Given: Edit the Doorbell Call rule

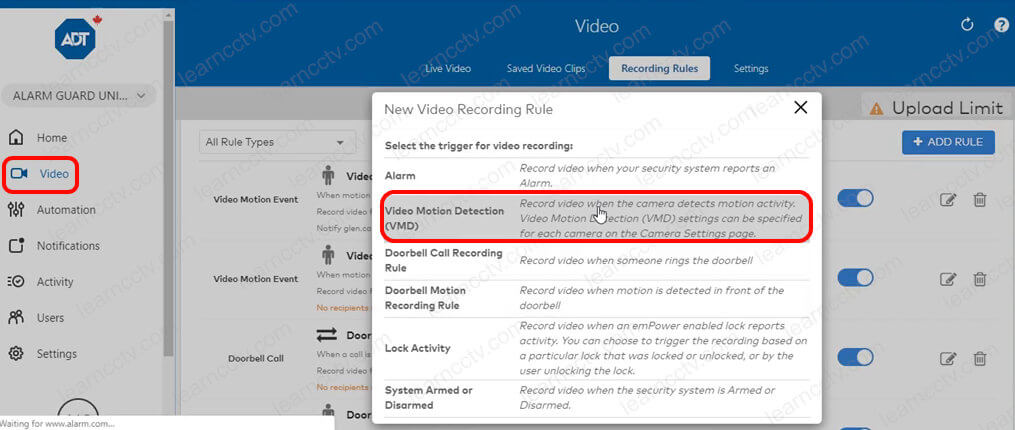Looking at the screenshot, I should (949, 358).
